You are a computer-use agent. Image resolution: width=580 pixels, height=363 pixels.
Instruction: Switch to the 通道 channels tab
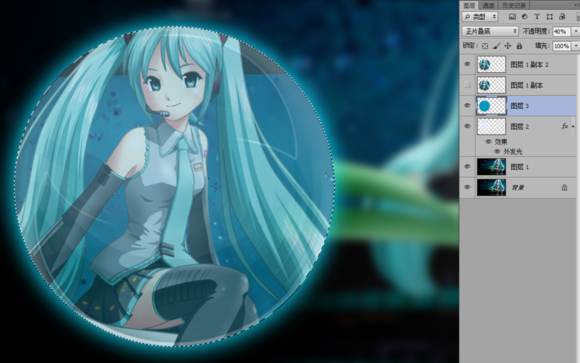[488, 5]
